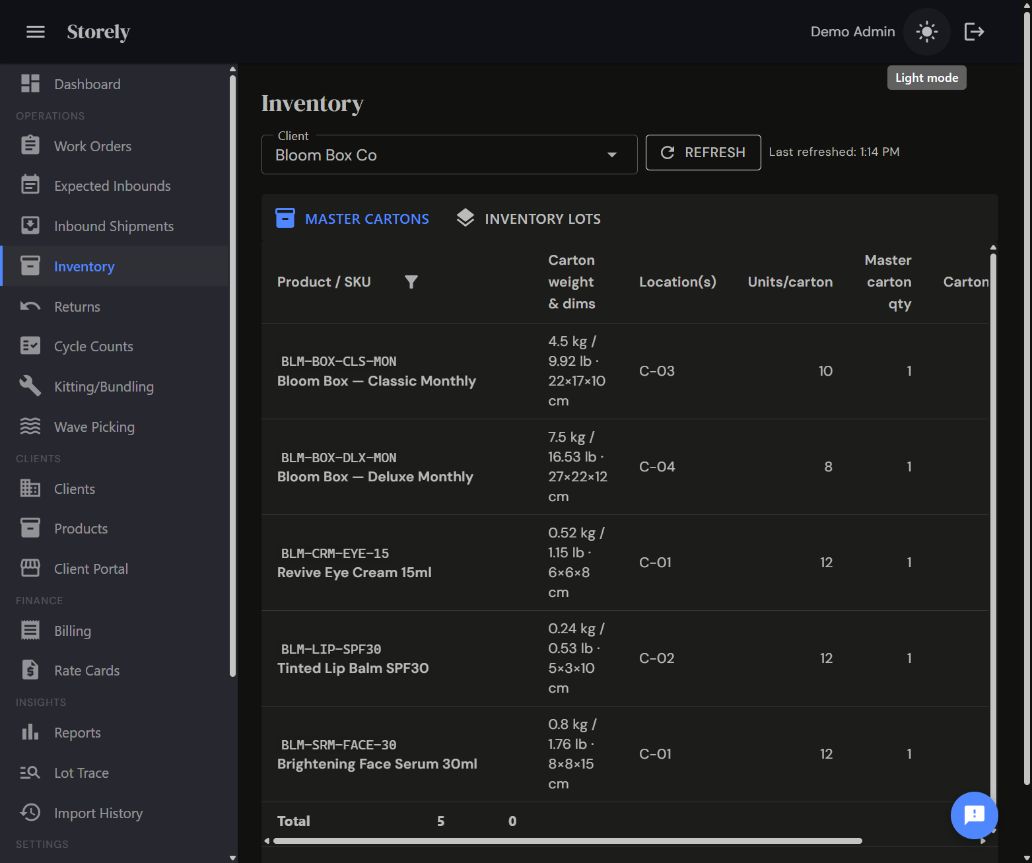Click the sidebar vertical scrollbar
Image resolution: width=1032 pixels, height=863 pixels.
coord(232,375)
